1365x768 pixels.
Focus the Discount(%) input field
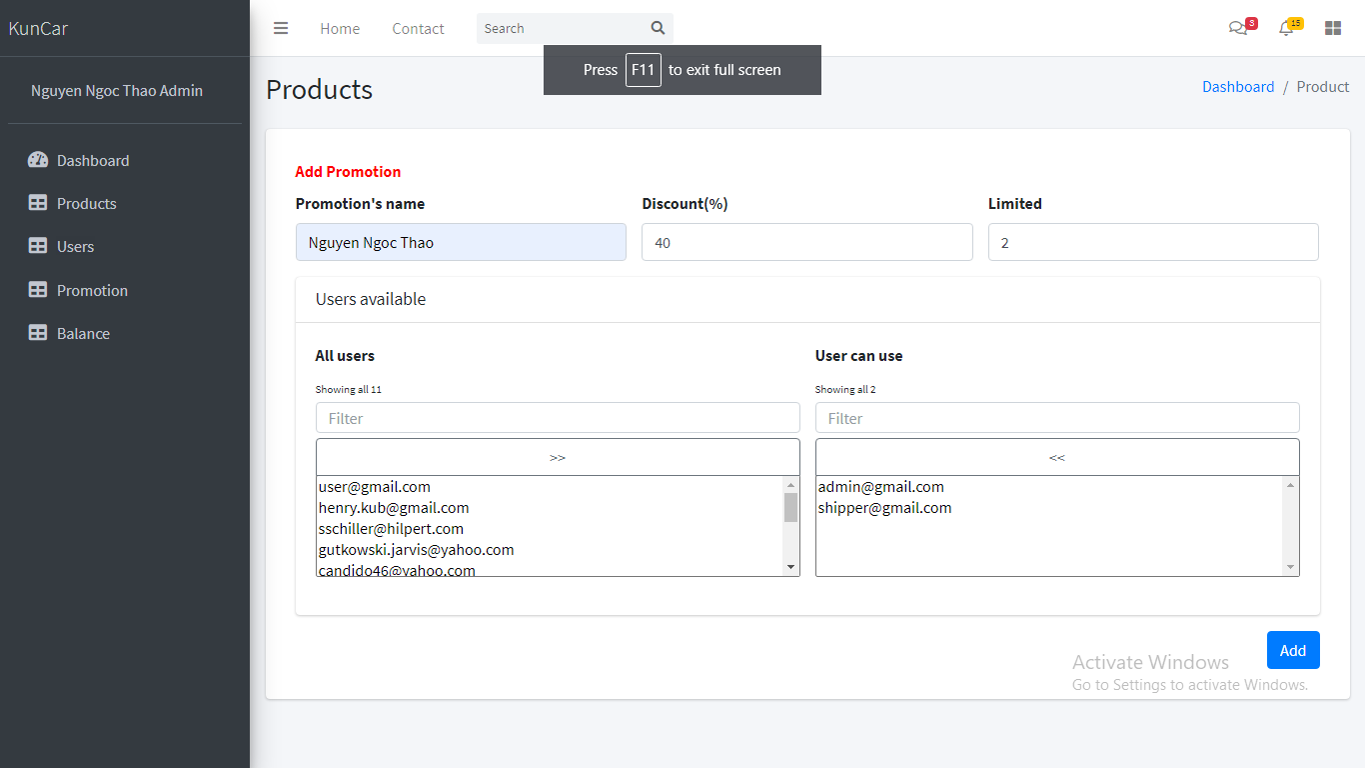coord(807,242)
